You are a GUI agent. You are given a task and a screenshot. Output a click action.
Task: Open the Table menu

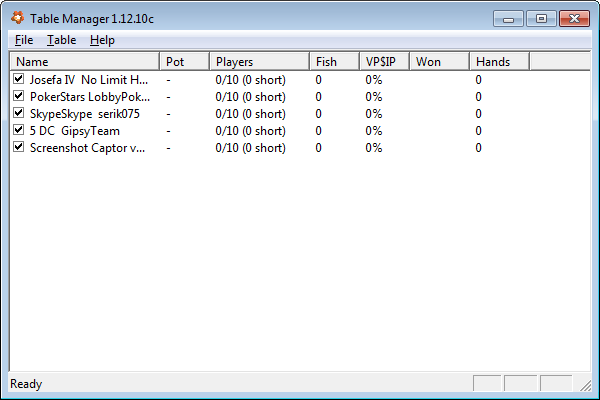click(61, 40)
